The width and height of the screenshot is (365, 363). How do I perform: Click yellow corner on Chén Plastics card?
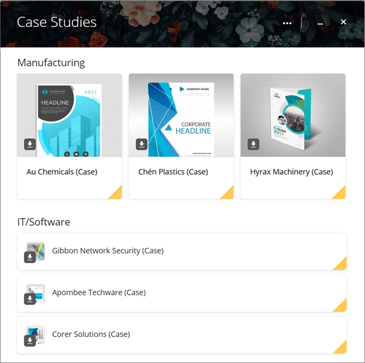[228, 194]
